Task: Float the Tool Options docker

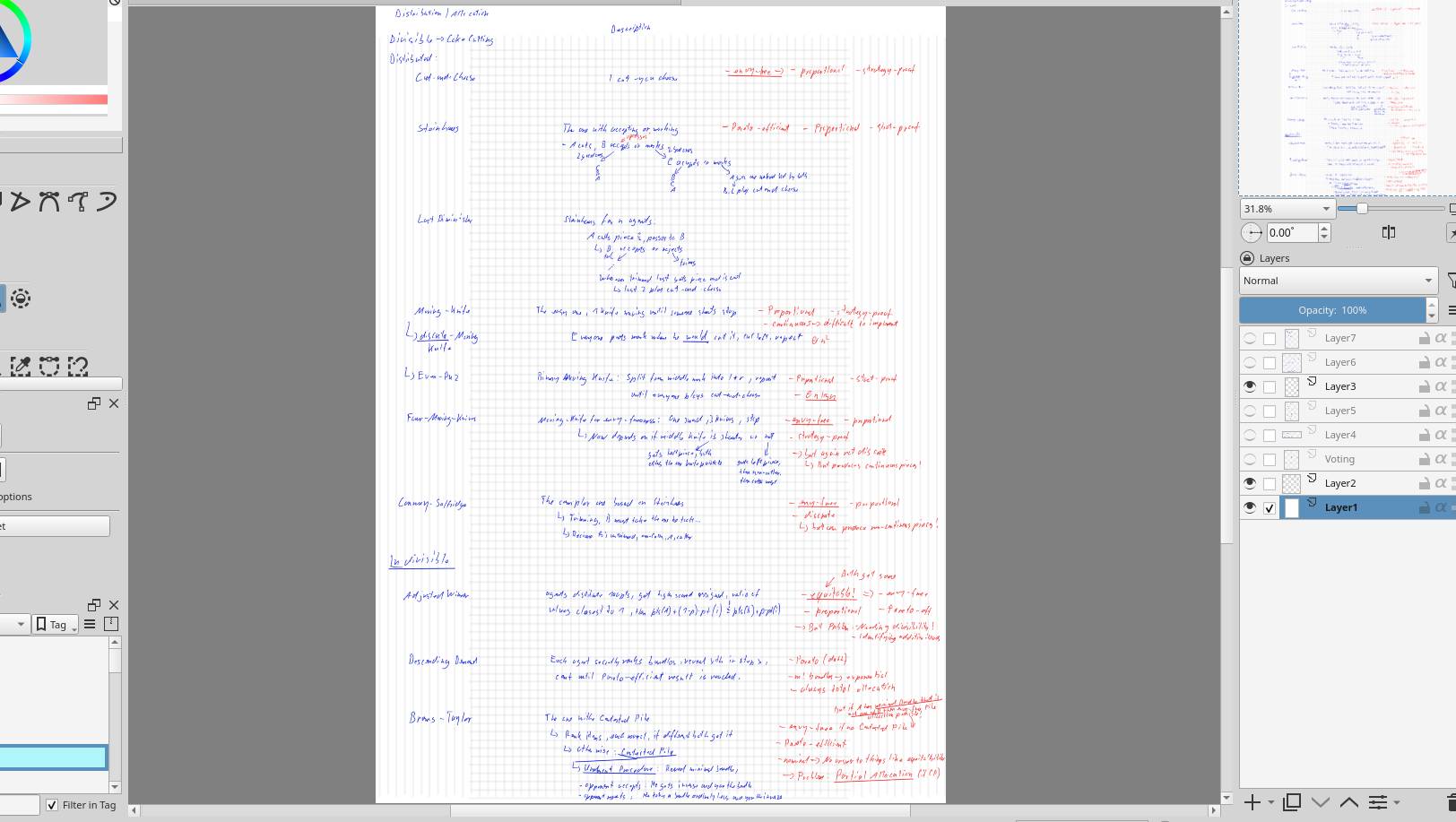Action: (94, 403)
